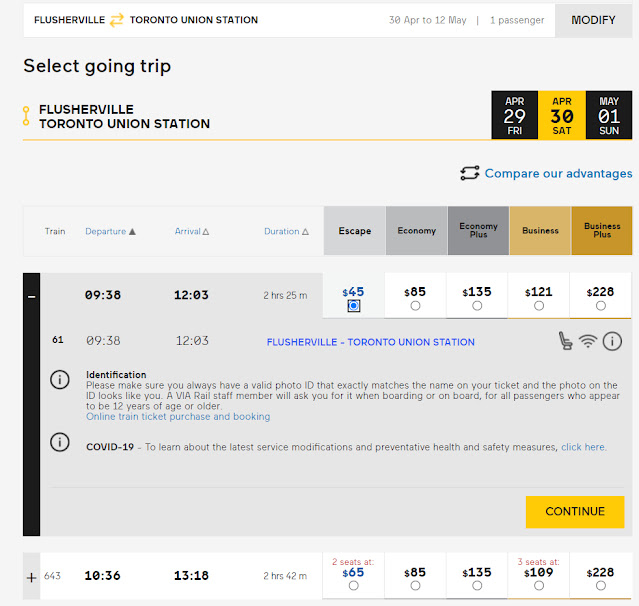Select the $85 Economy fare for 09:38
Image resolution: width=639 pixels, height=606 pixels.
pos(415,305)
